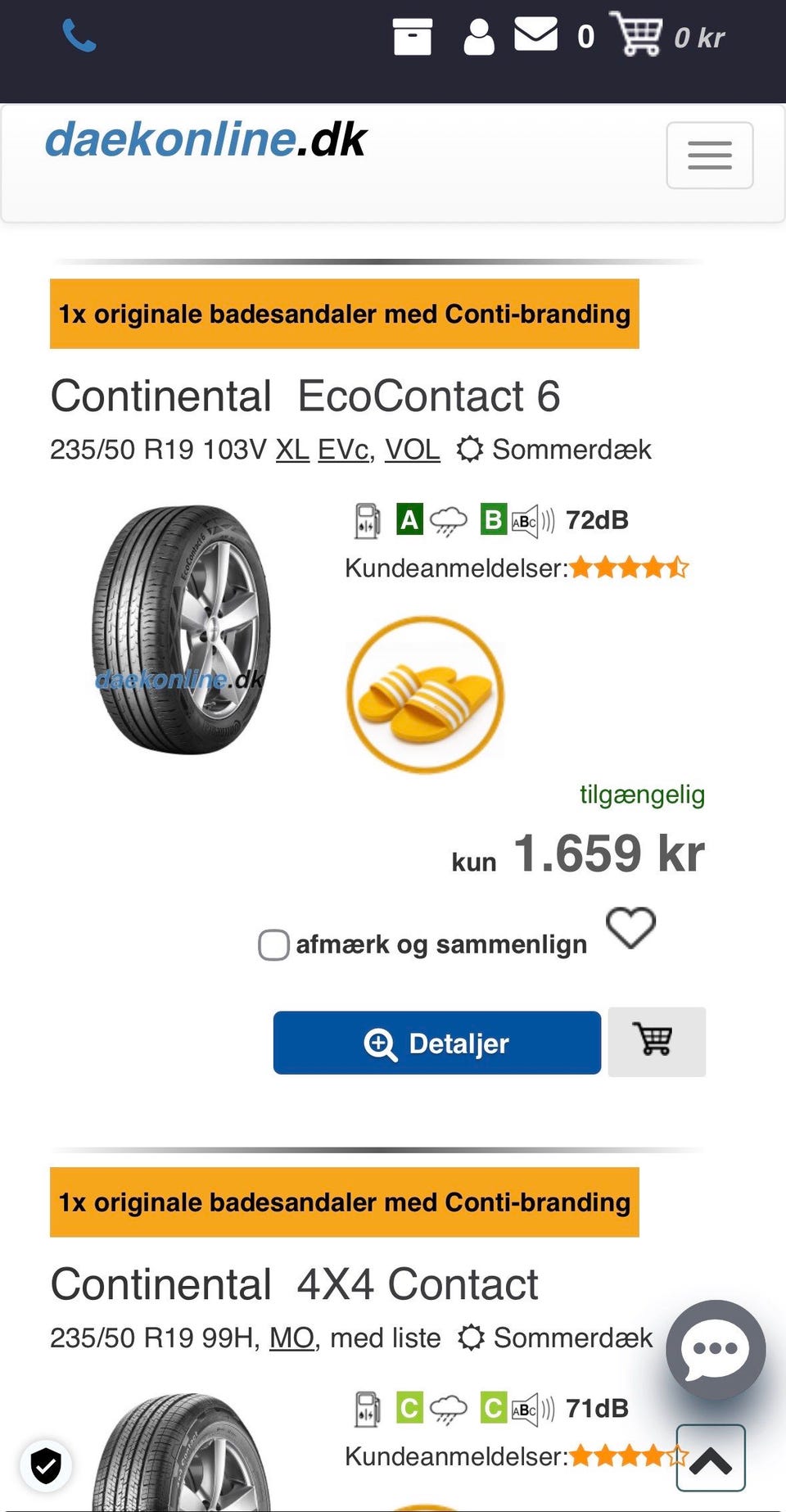Click the security shield badge
This screenshot has height=1512, width=786.
[46, 1465]
